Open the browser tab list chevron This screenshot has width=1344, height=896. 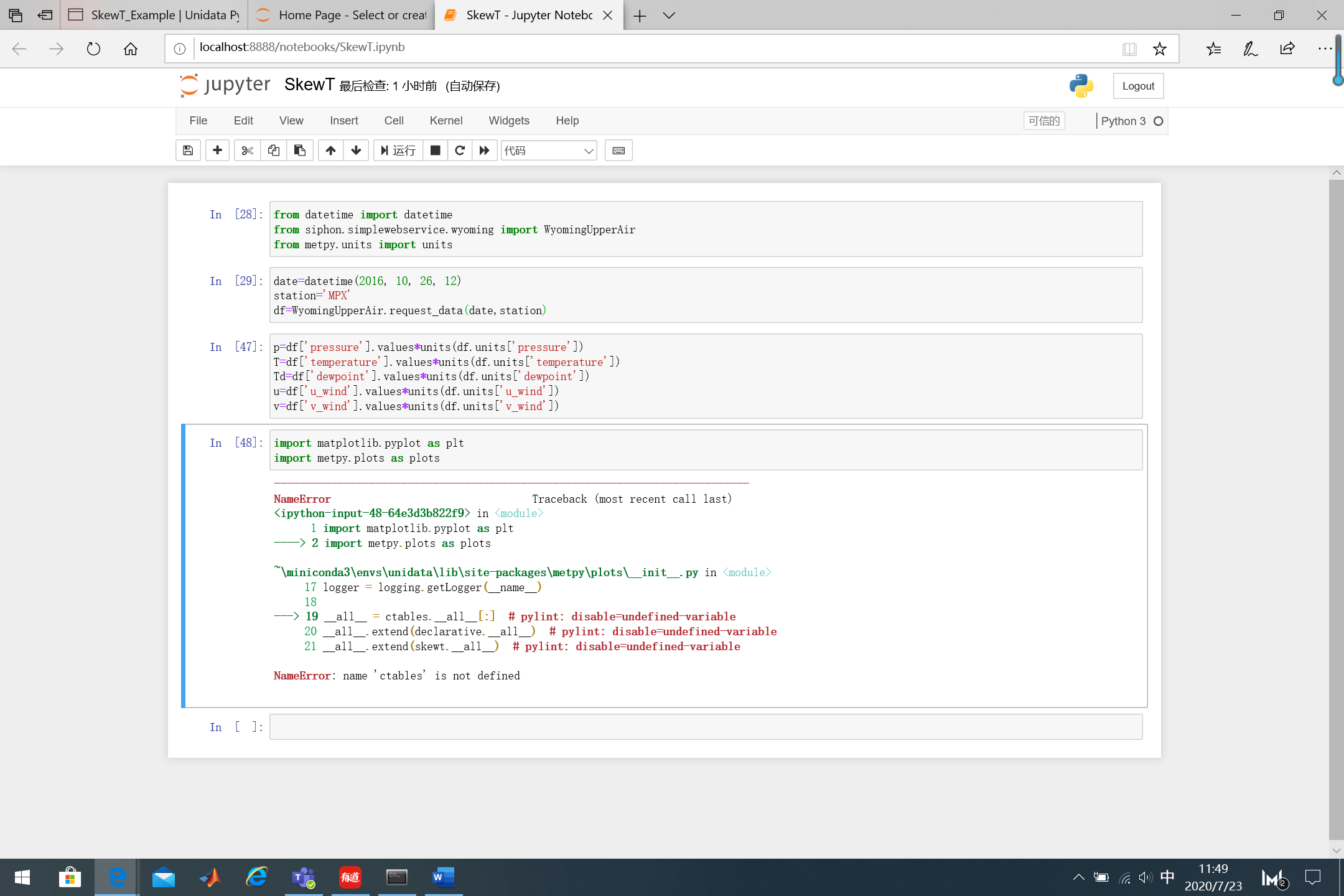pos(668,15)
